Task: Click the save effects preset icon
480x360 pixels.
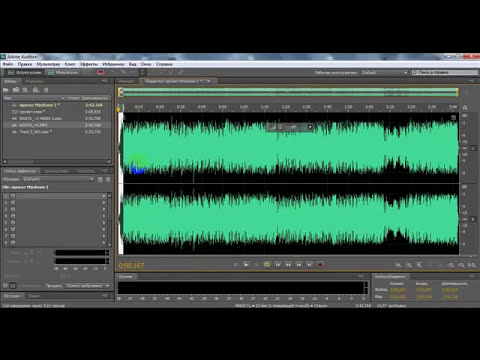Action: click(100, 179)
